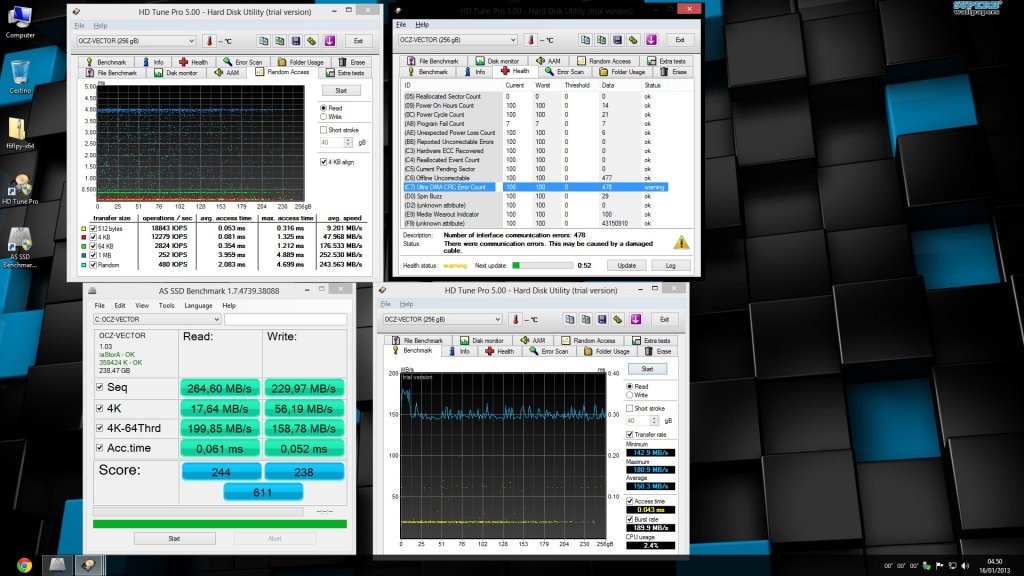1024x576 pixels.
Task: Switch to the File Benchmark tab in Random Access window
Action: [111, 73]
